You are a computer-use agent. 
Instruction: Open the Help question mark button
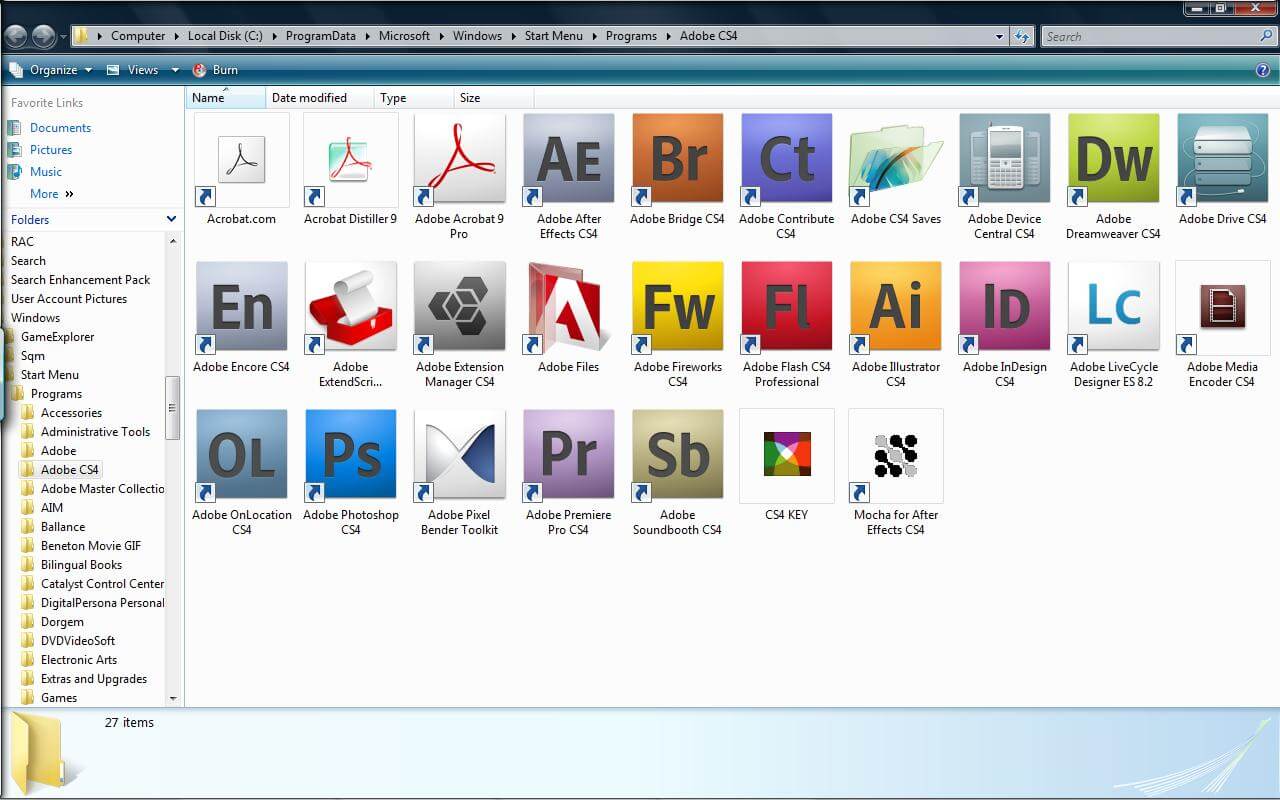point(1262,70)
